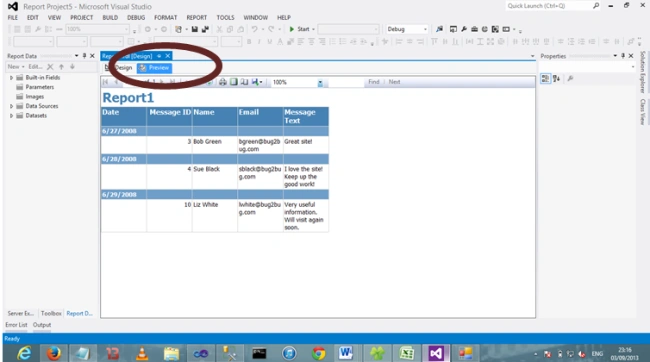650x362 pixels.
Task: Click the Print icon in the preview toolbar
Action: click(223, 82)
